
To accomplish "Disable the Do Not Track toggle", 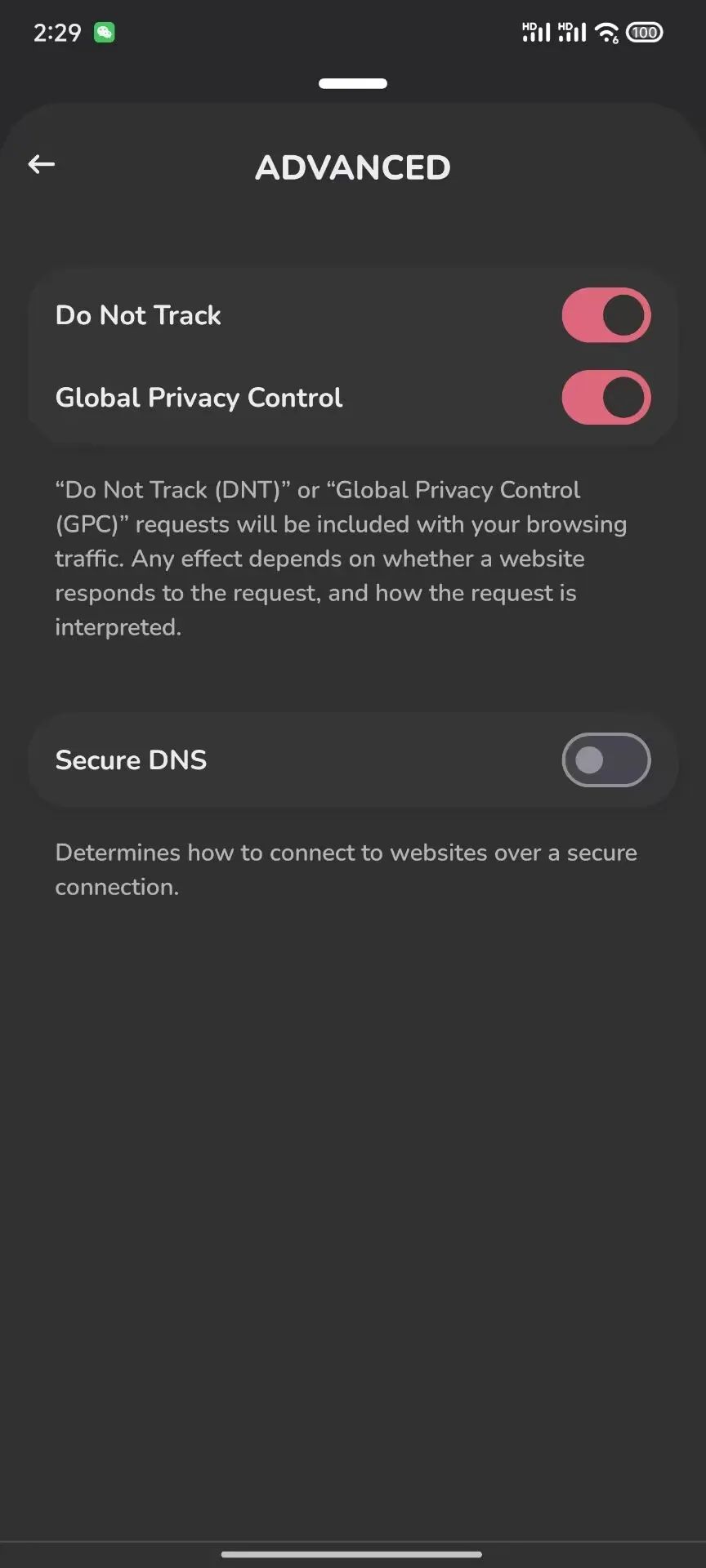I will pos(605,315).
